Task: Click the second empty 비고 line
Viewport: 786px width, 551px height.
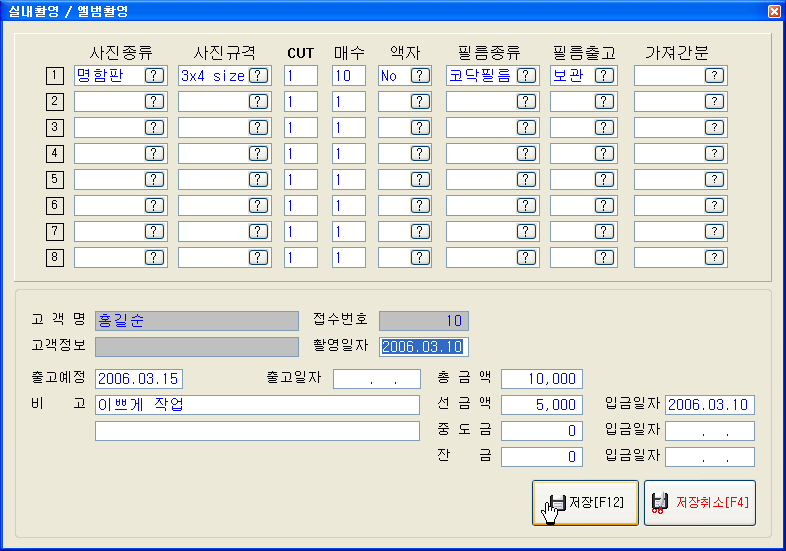Action: click(x=257, y=431)
